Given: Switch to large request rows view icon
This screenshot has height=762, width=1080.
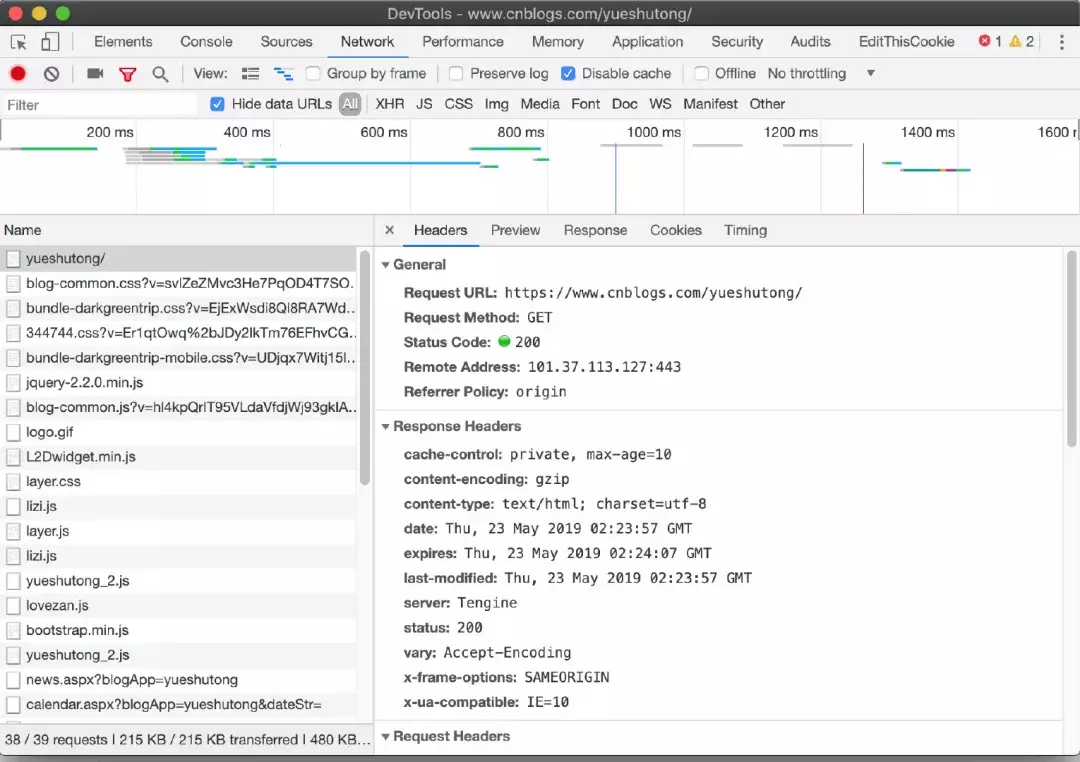Looking at the screenshot, I should coord(251,74).
